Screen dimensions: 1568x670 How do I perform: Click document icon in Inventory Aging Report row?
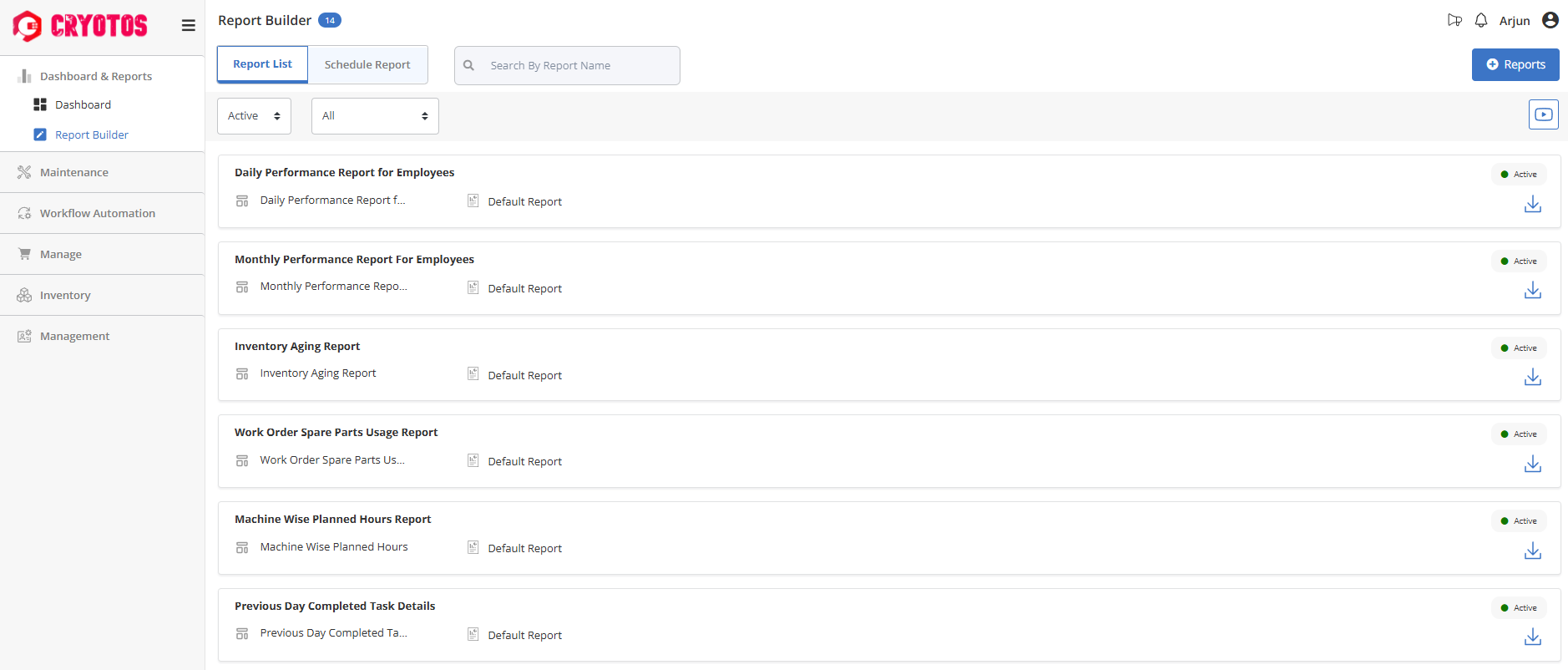[473, 374]
